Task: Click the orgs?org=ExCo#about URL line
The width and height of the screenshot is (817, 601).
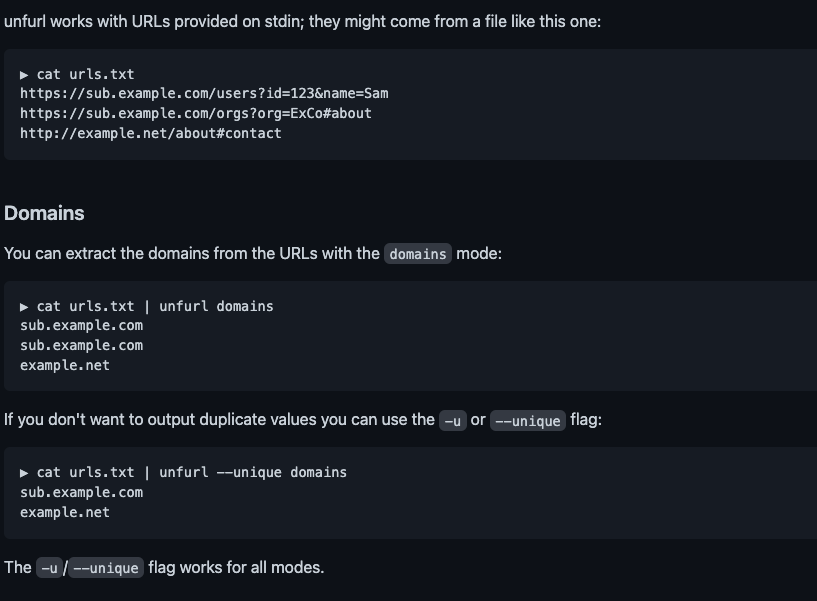Action: 196,113
